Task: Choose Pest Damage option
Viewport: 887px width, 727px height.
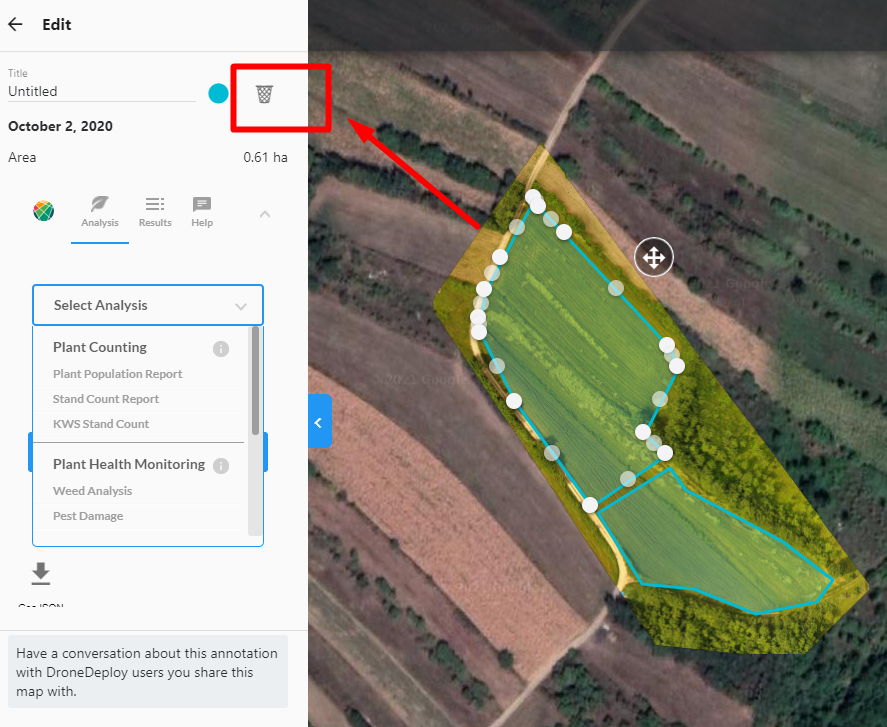Action: click(x=88, y=516)
